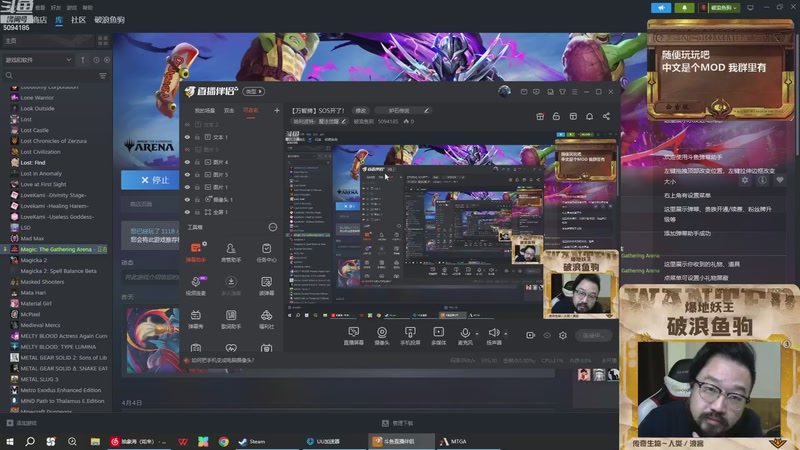Open 任务中心 tool in 直播伴侣
Image resolution: width=800 pixels, height=450 pixels.
(266, 252)
